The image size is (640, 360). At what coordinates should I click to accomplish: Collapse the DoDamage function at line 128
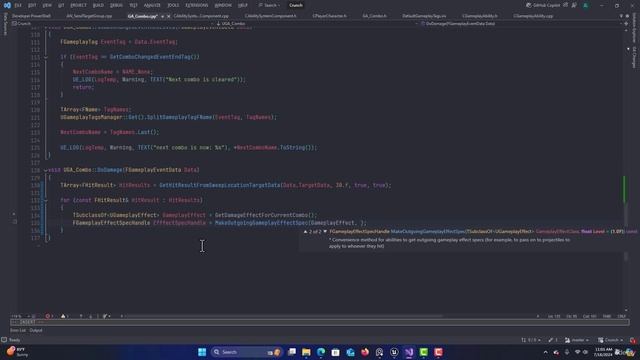pyautogui.click(x=46, y=170)
